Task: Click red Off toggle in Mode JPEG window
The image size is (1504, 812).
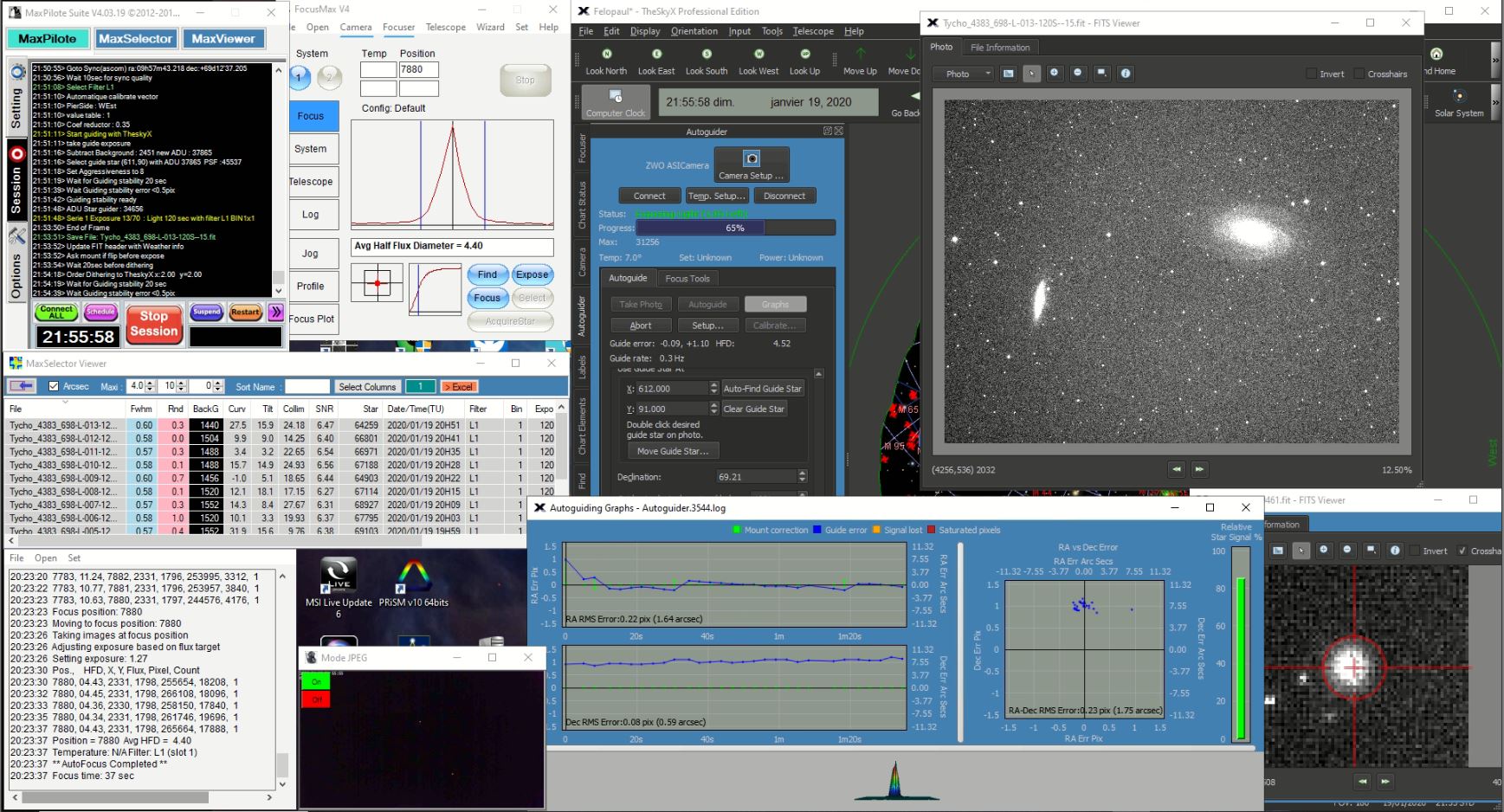Action: (315, 699)
